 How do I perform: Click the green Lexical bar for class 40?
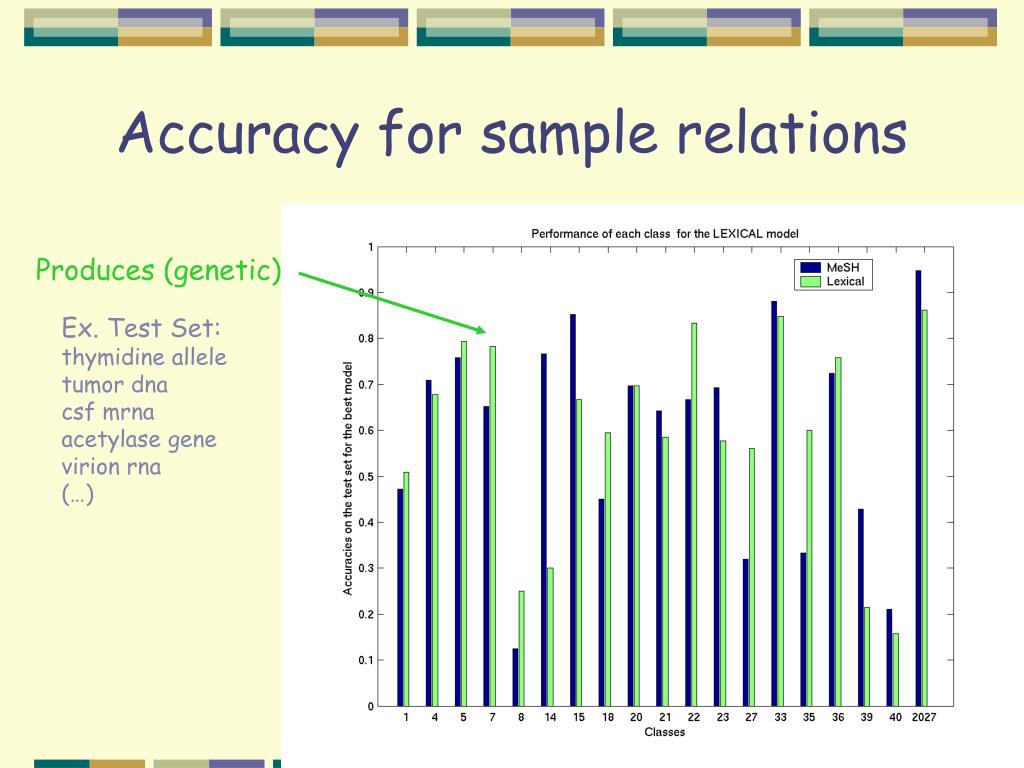895,669
